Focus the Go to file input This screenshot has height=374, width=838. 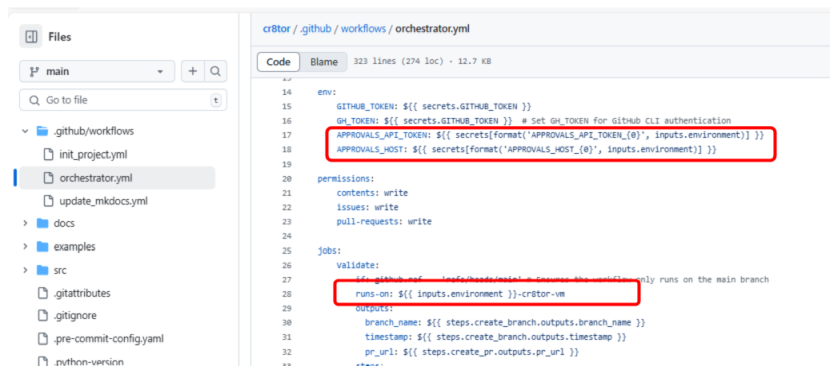[123, 100]
